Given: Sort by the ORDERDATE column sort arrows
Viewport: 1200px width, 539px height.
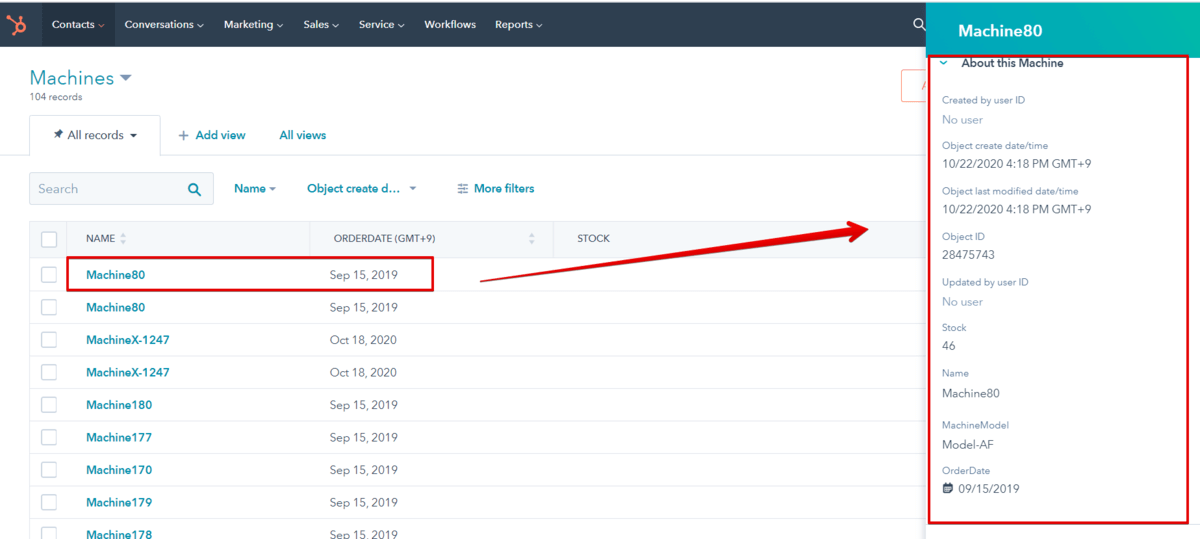Looking at the screenshot, I should (531, 239).
